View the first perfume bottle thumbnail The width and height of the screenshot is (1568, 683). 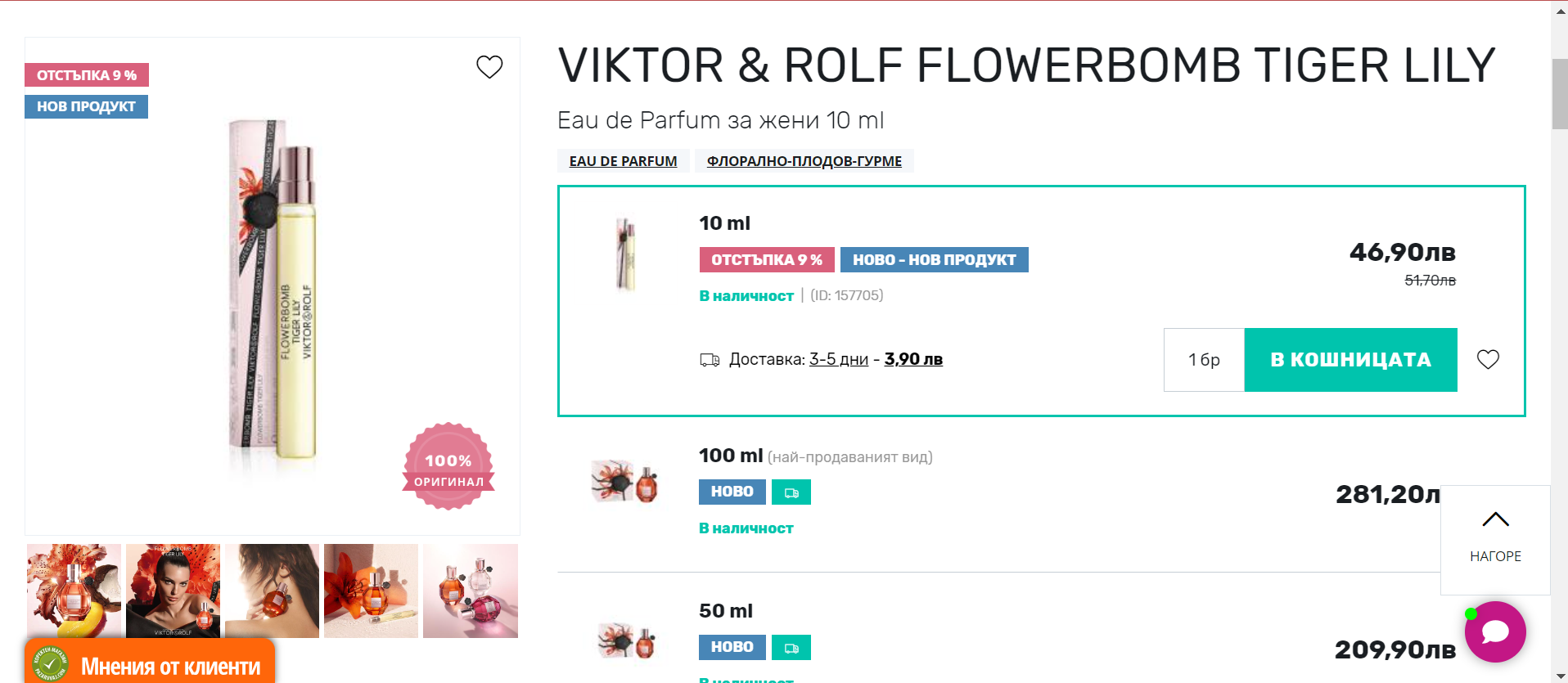click(74, 591)
